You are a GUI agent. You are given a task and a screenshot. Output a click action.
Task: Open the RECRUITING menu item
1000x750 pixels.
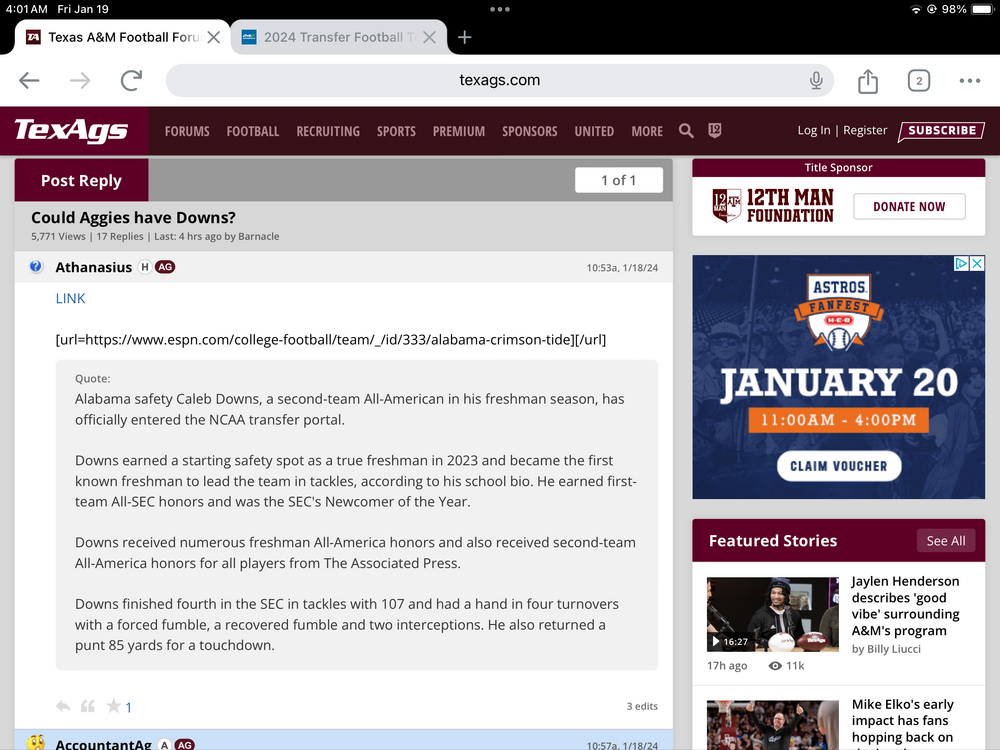coord(328,131)
